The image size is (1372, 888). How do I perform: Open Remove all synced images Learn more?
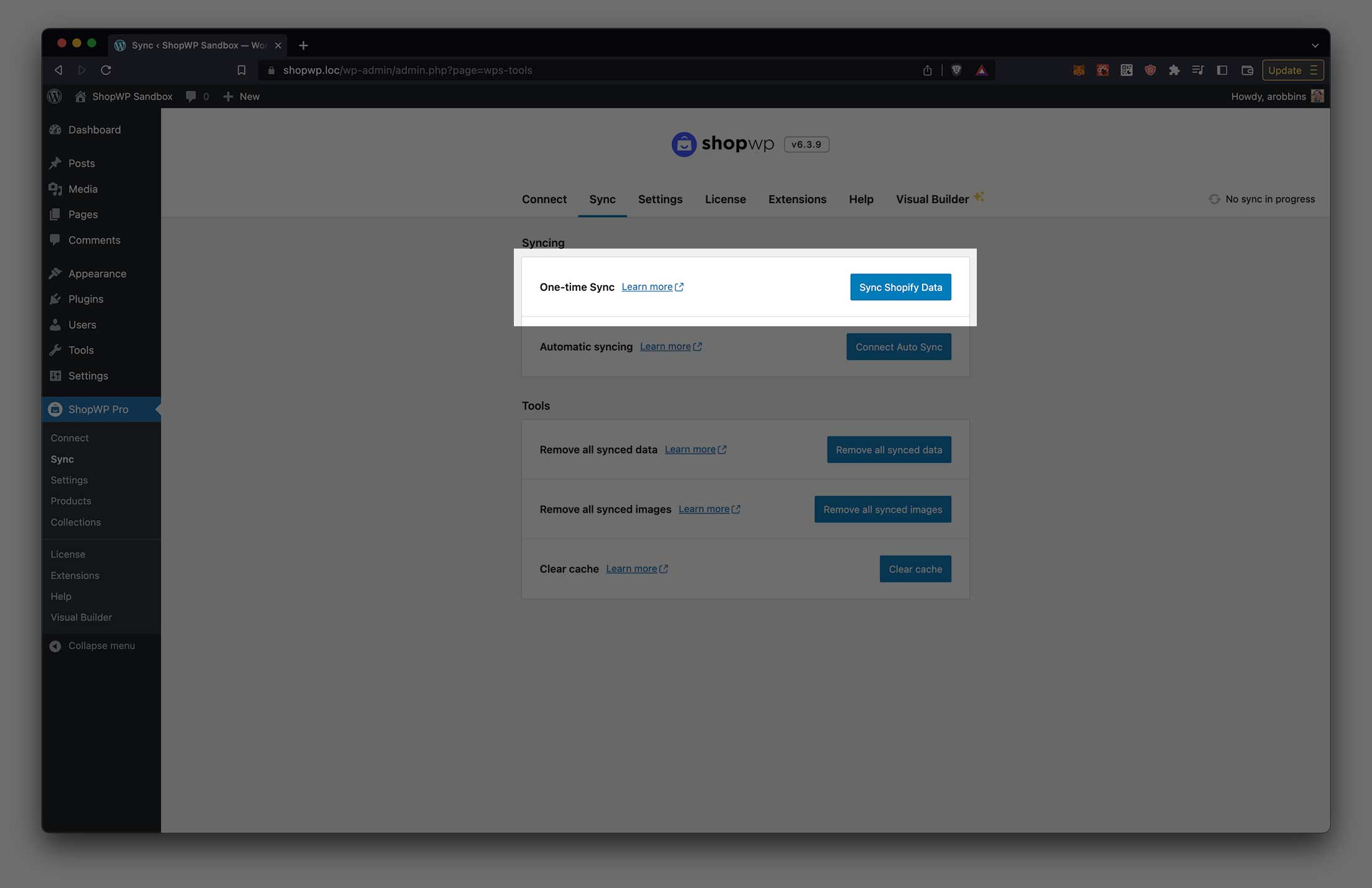[x=709, y=509]
